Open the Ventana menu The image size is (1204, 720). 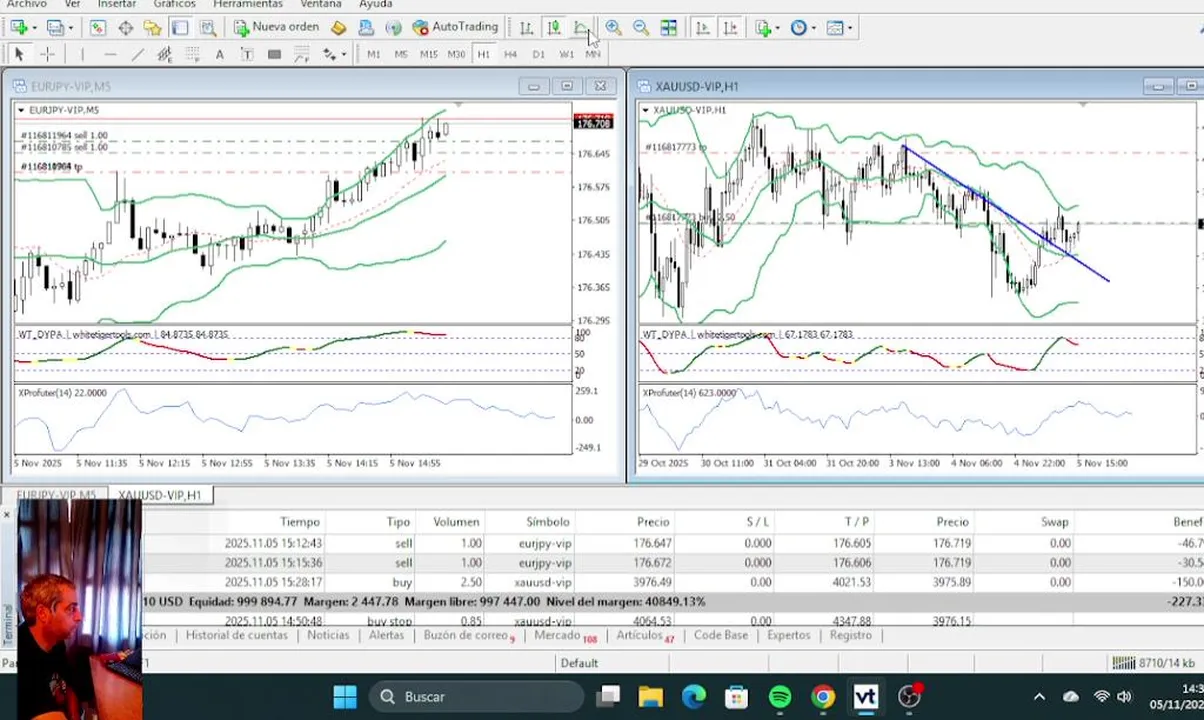coord(321,4)
